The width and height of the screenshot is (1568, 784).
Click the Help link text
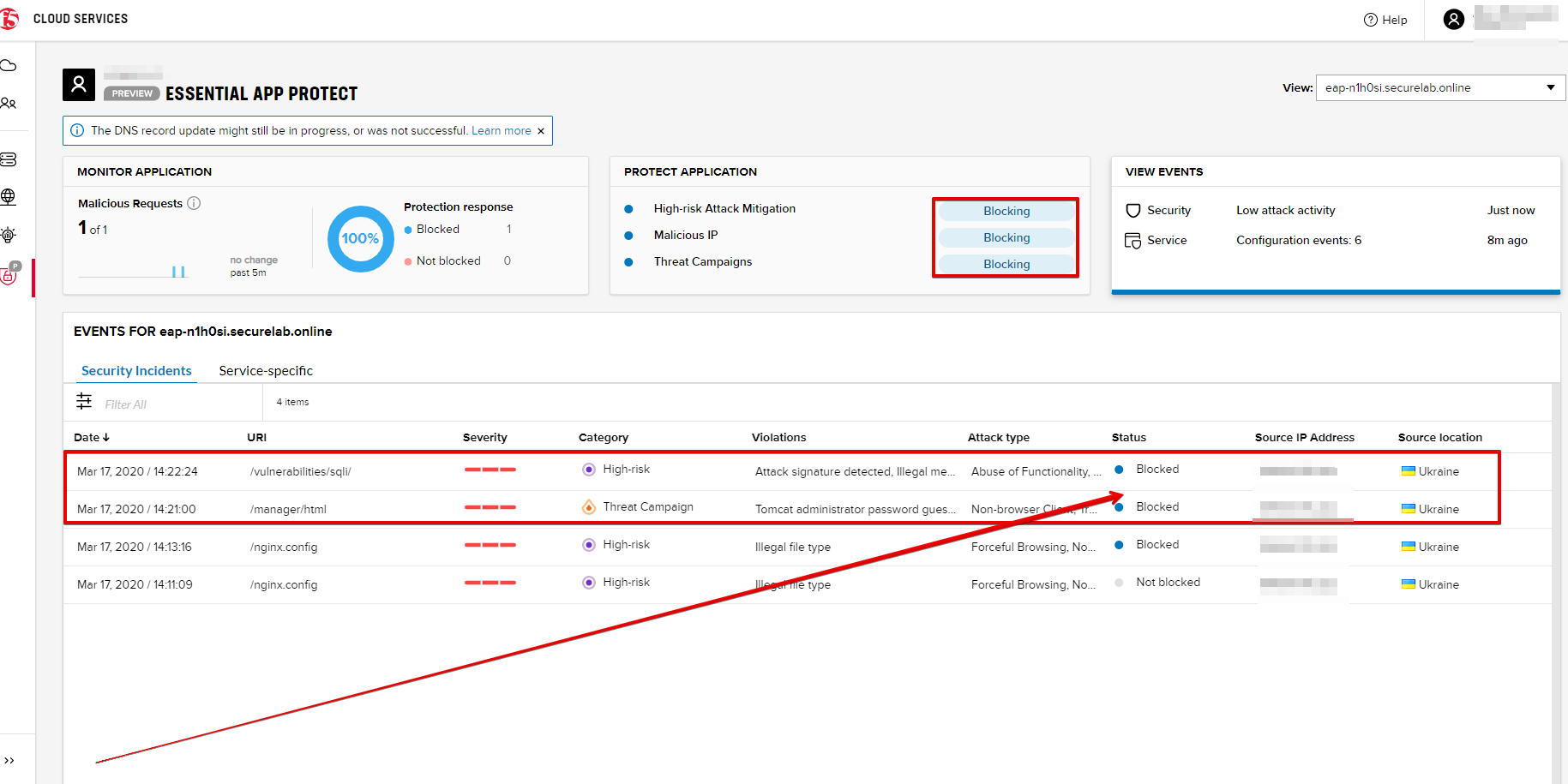[x=1394, y=20]
